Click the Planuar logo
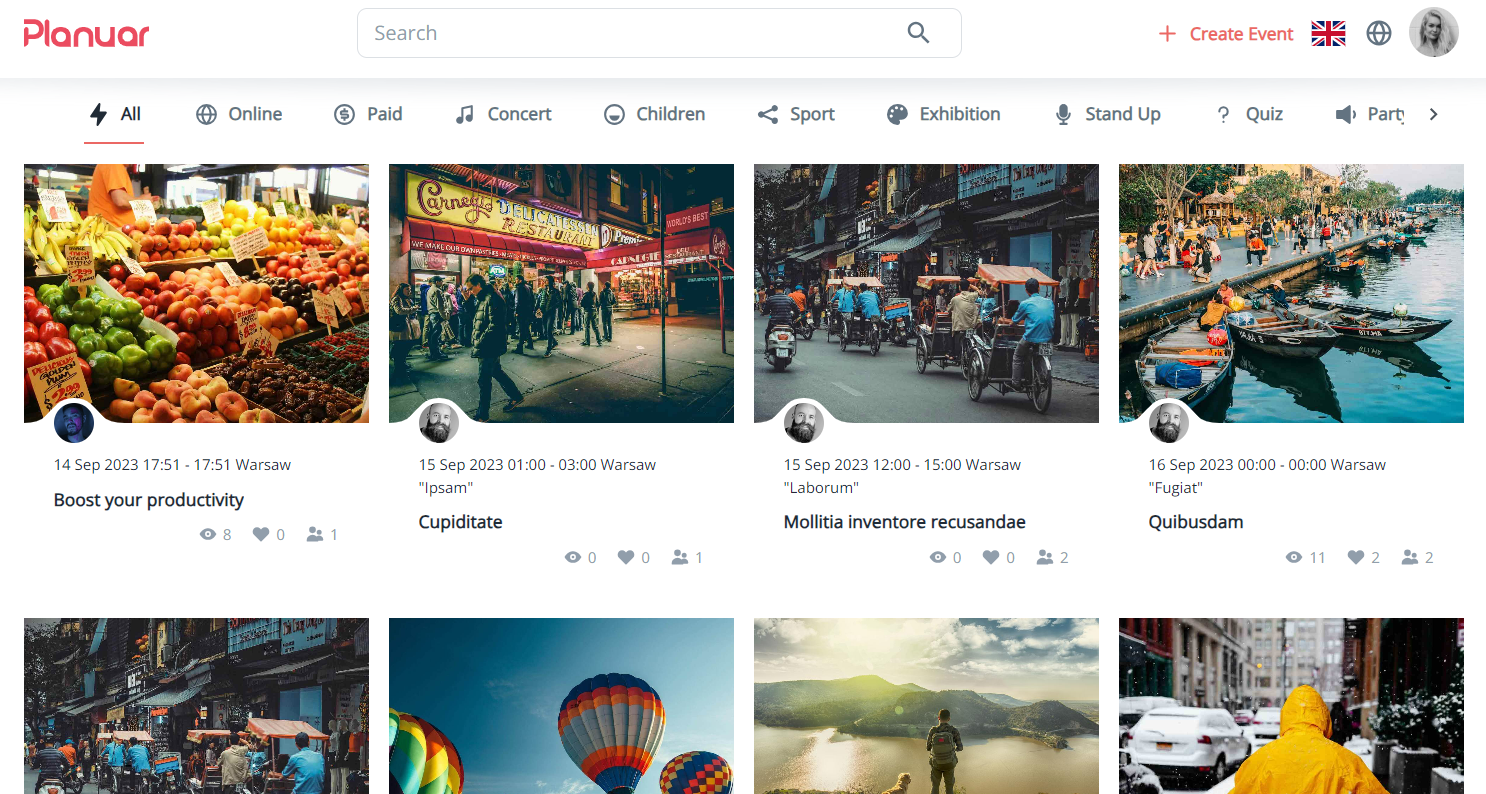The width and height of the screenshot is (1486, 794). pyautogui.click(x=87, y=34)
